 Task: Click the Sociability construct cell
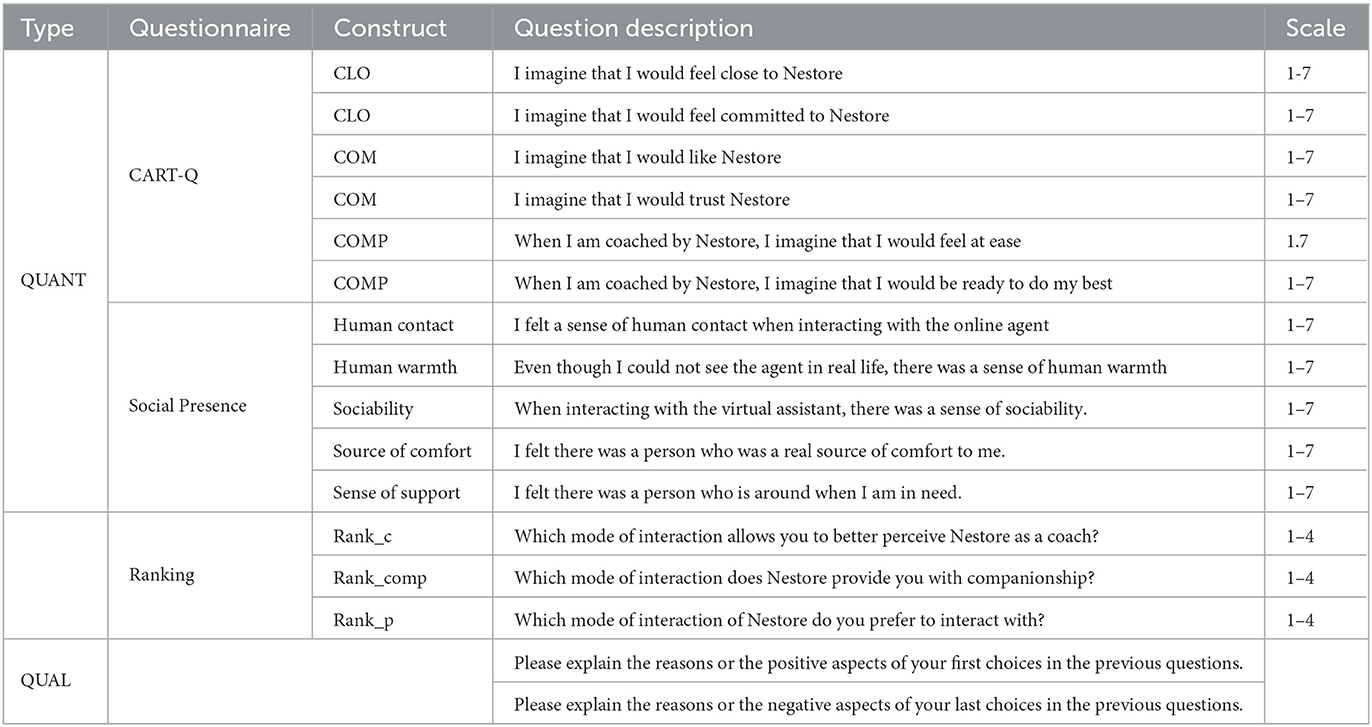373,409
